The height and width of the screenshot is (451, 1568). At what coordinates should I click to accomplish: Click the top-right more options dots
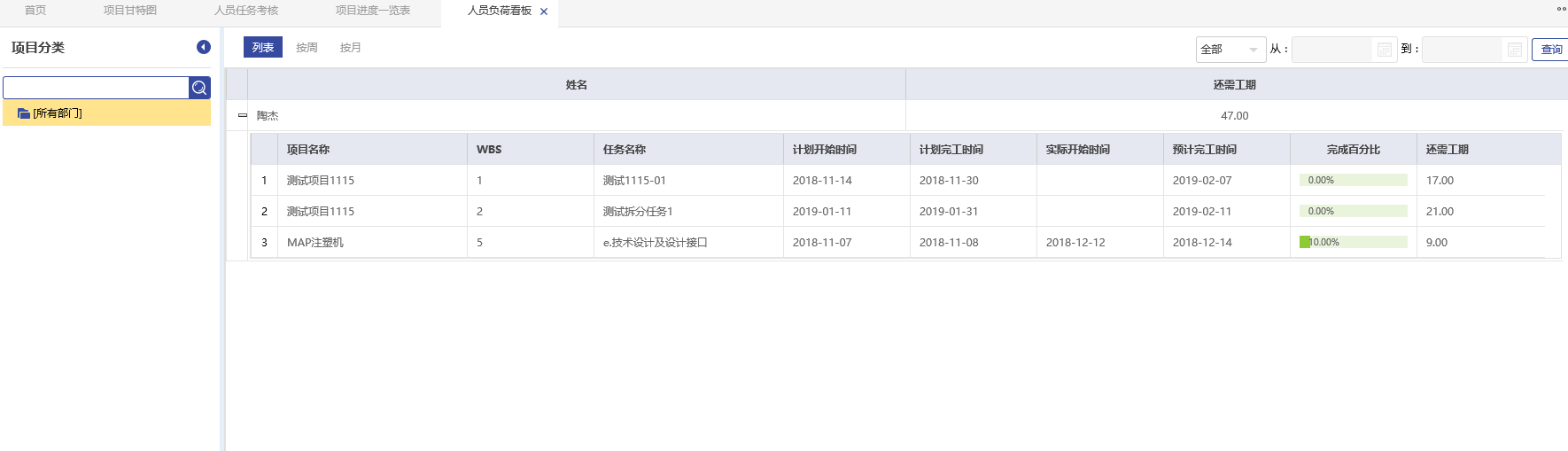pos(1561,9)
